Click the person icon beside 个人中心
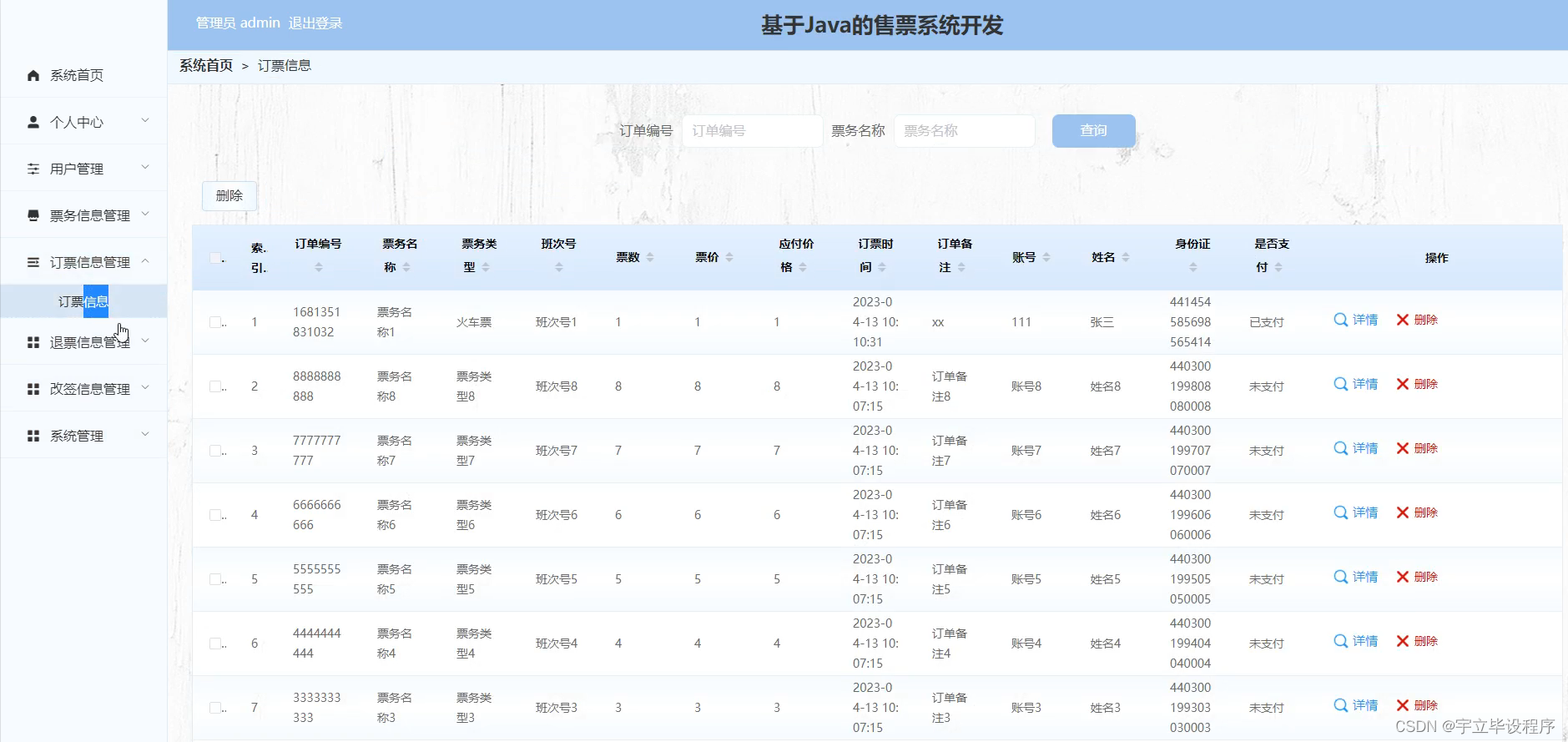The height and width of the screenshot is (742, 1568). [x=33, y=123]
